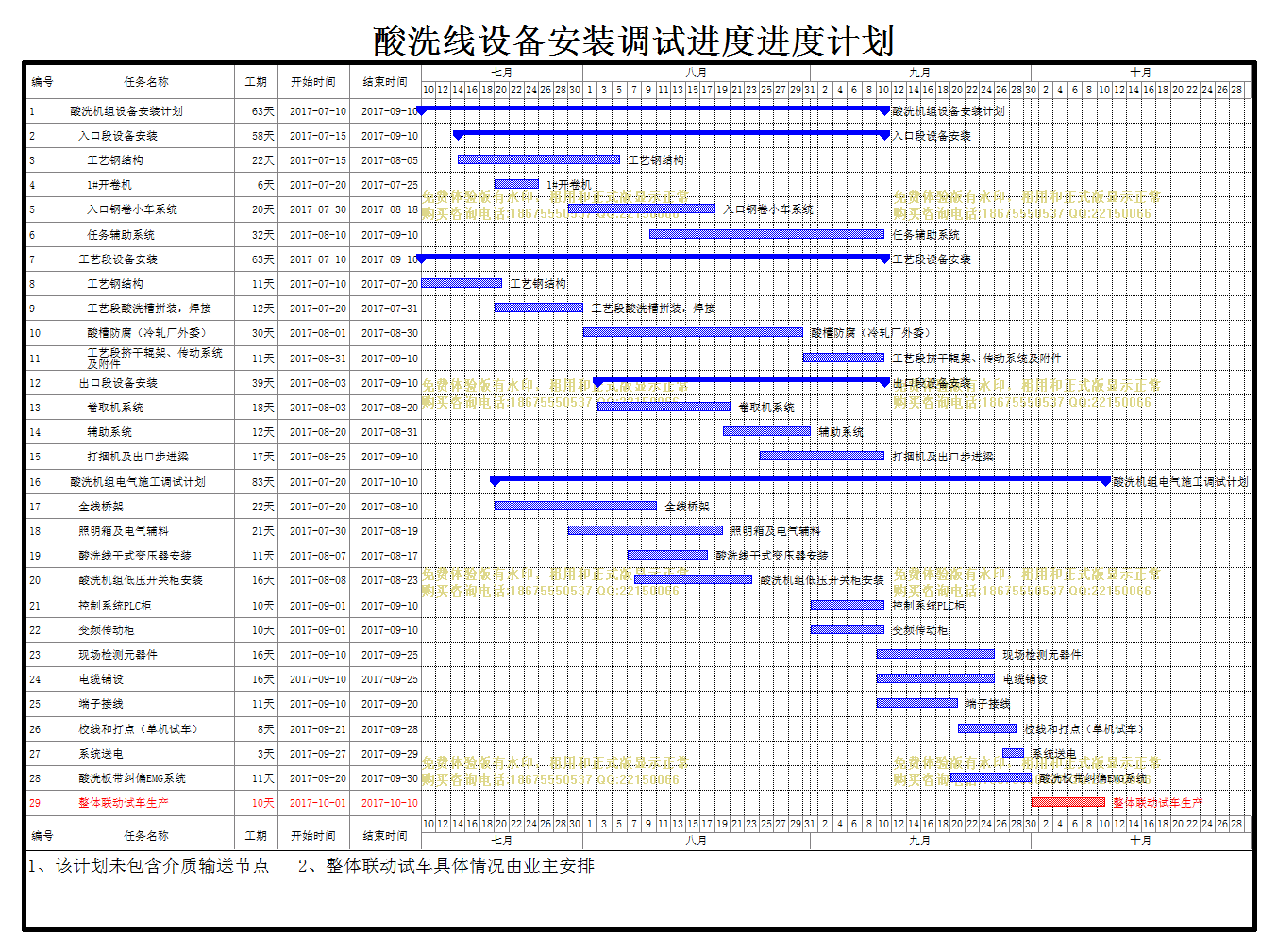Viewport: 1277px width, 952px height.
Task: Click the chart title 酸洗线设备安装调试进度进度计划
Action: coord(633,42)
